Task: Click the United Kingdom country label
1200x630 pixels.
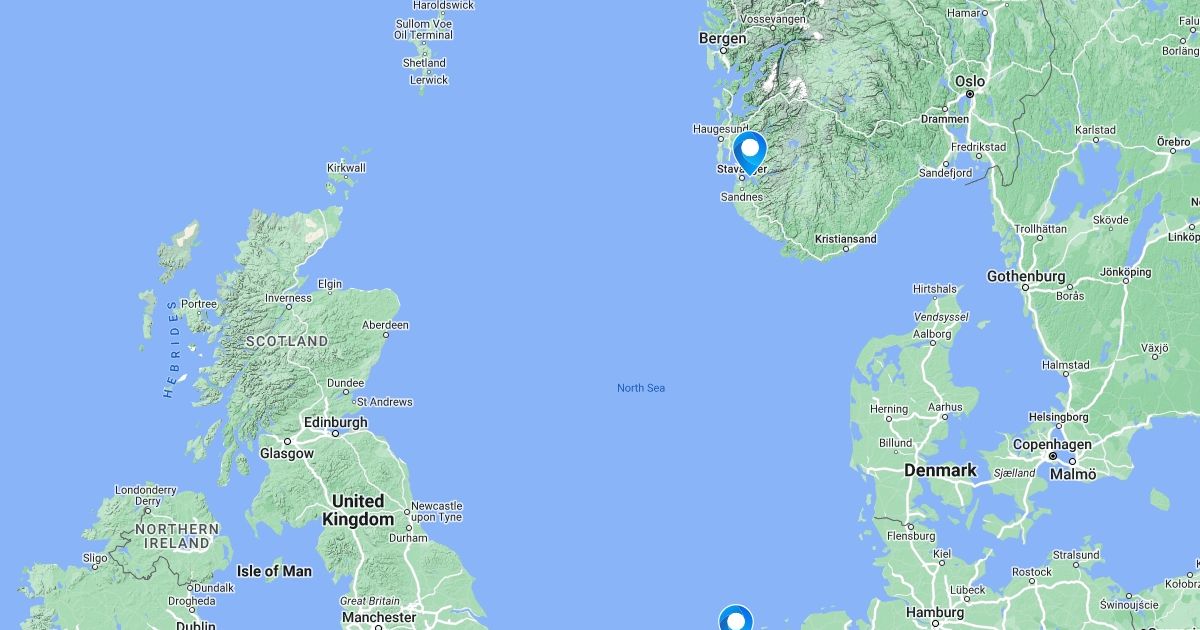Action: pyautogui.click(x=358, y=510)
